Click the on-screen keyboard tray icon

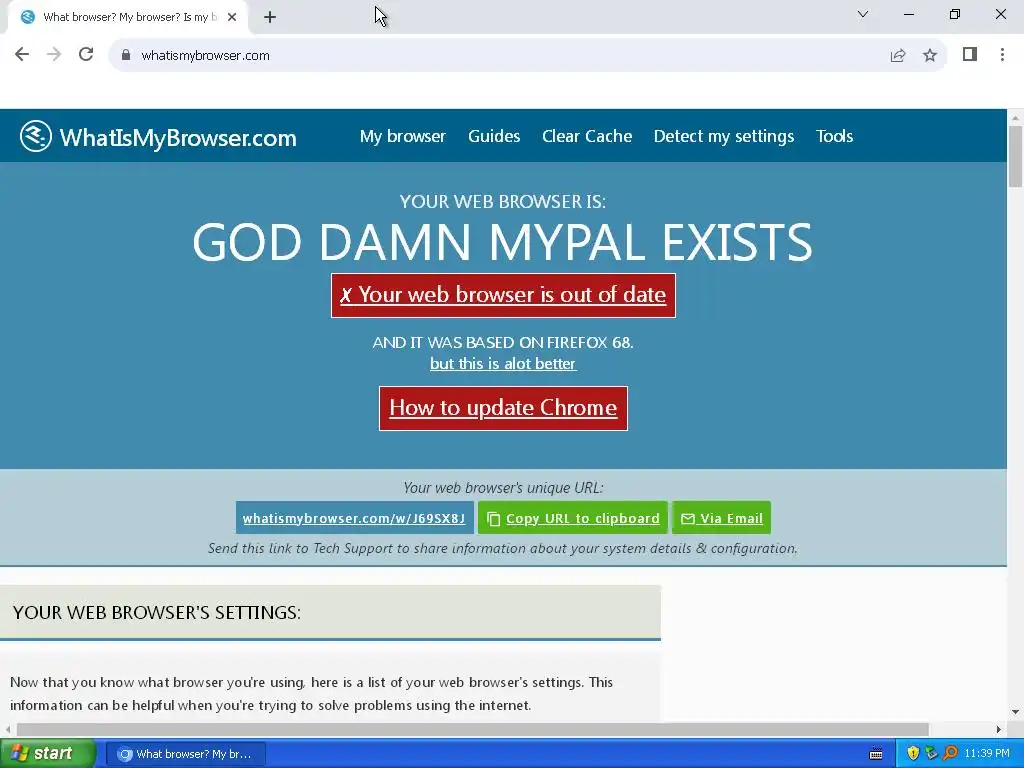click(x=876, y=754)
